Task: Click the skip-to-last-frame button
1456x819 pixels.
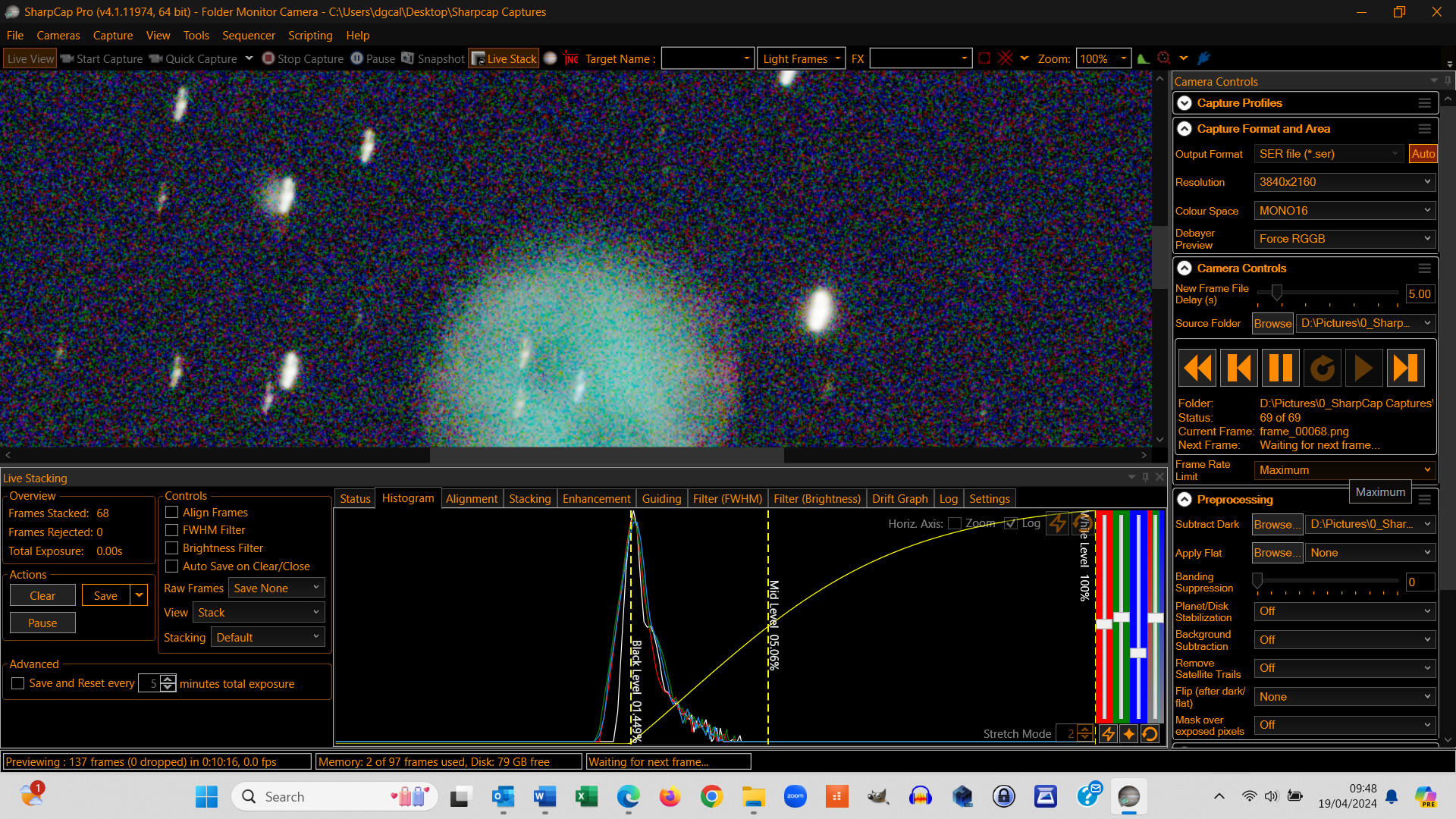Action: pos(1406,369)
